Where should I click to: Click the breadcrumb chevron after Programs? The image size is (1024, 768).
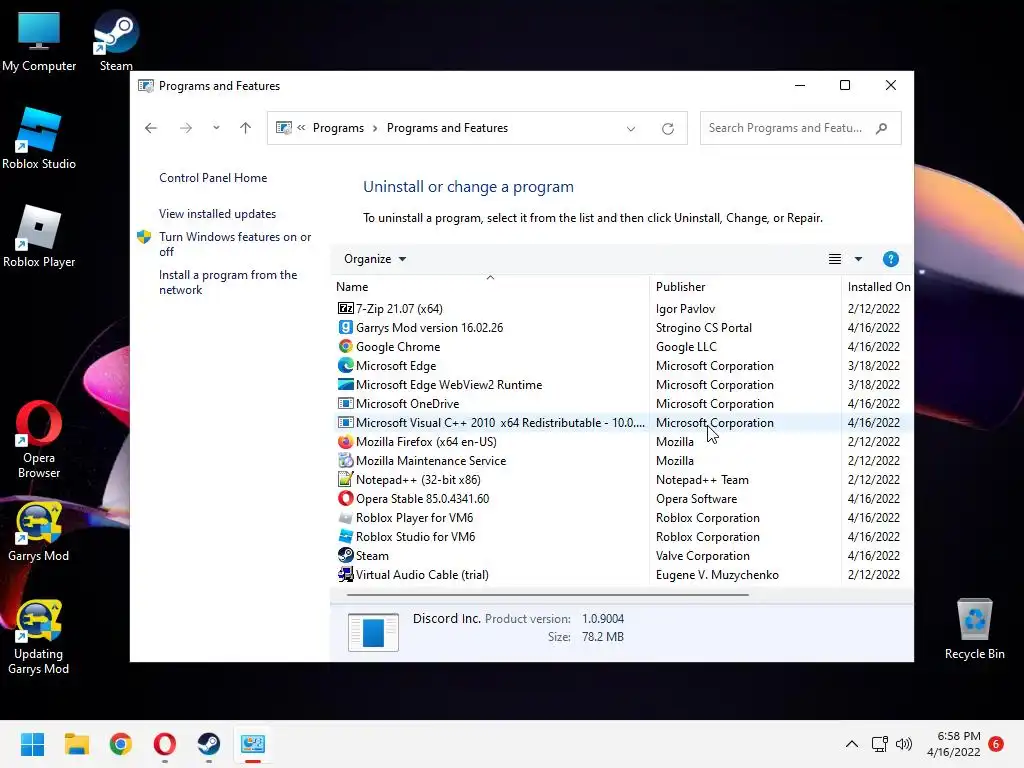pyautogui.click(x=375, y=128)
